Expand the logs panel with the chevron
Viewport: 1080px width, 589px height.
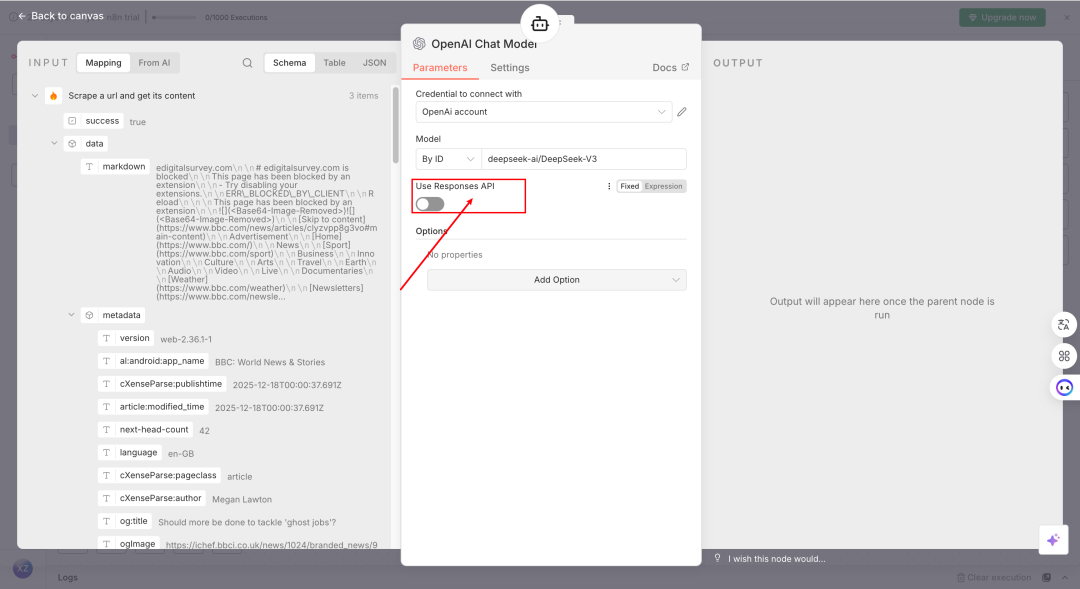1065,577
